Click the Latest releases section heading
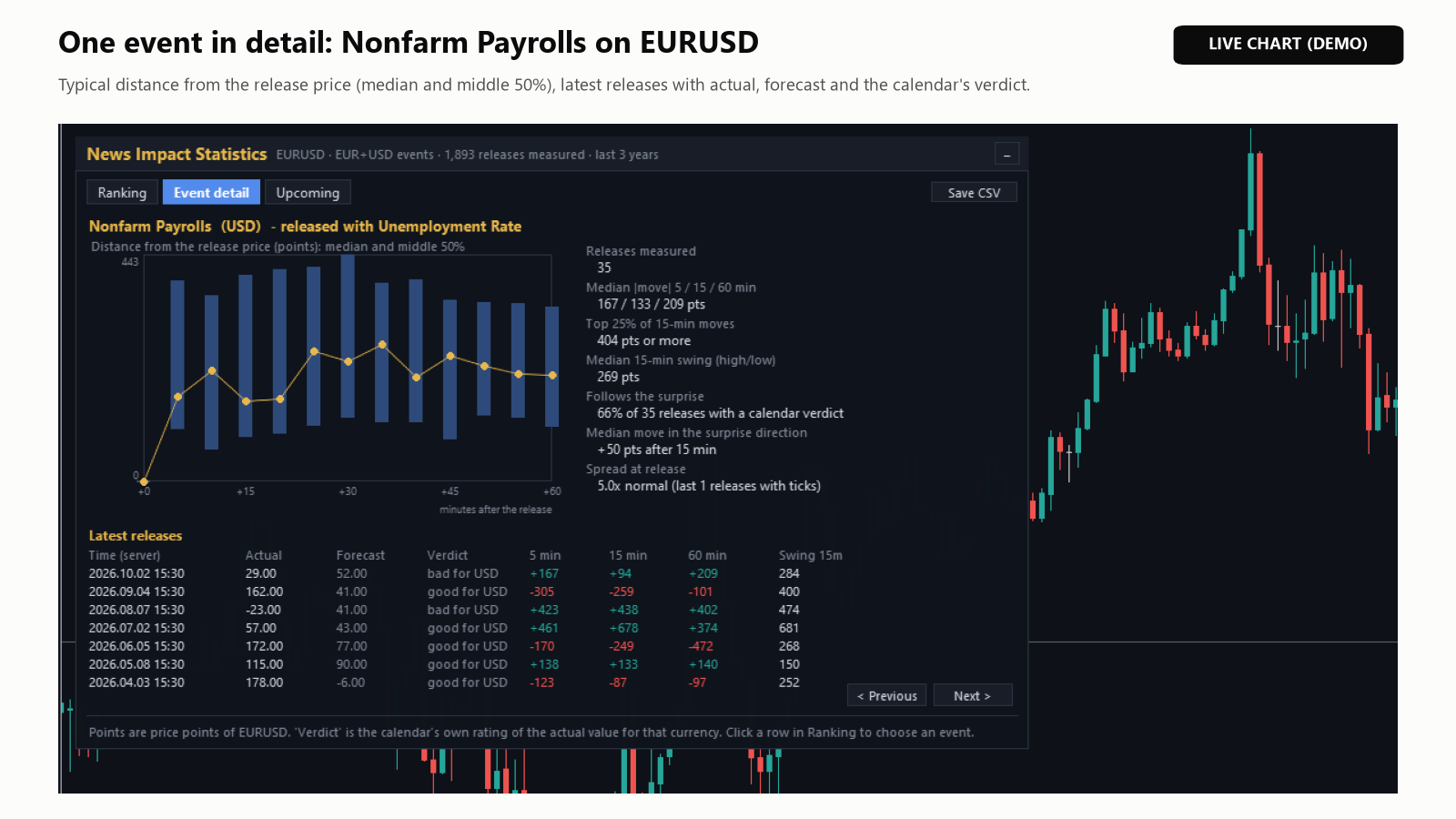The height and width of the screenshot is (819, 1456). 136,536
